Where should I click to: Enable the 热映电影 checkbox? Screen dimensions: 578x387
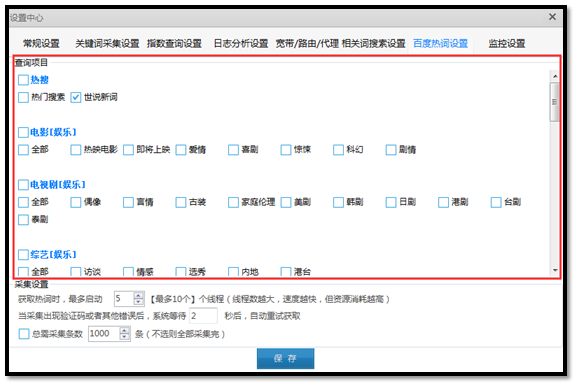[76, 150]
